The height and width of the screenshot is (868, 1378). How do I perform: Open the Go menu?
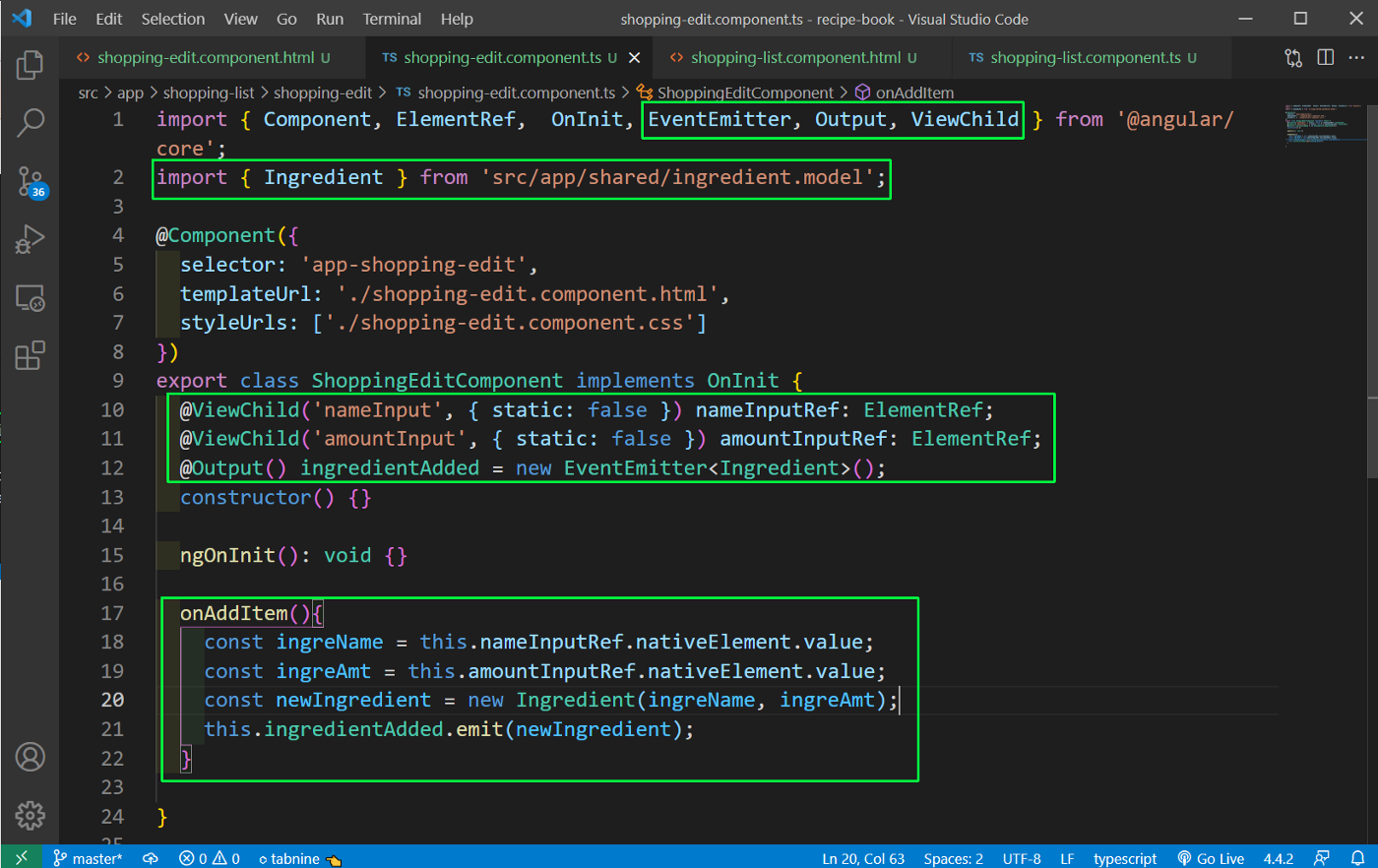(286, 19)
